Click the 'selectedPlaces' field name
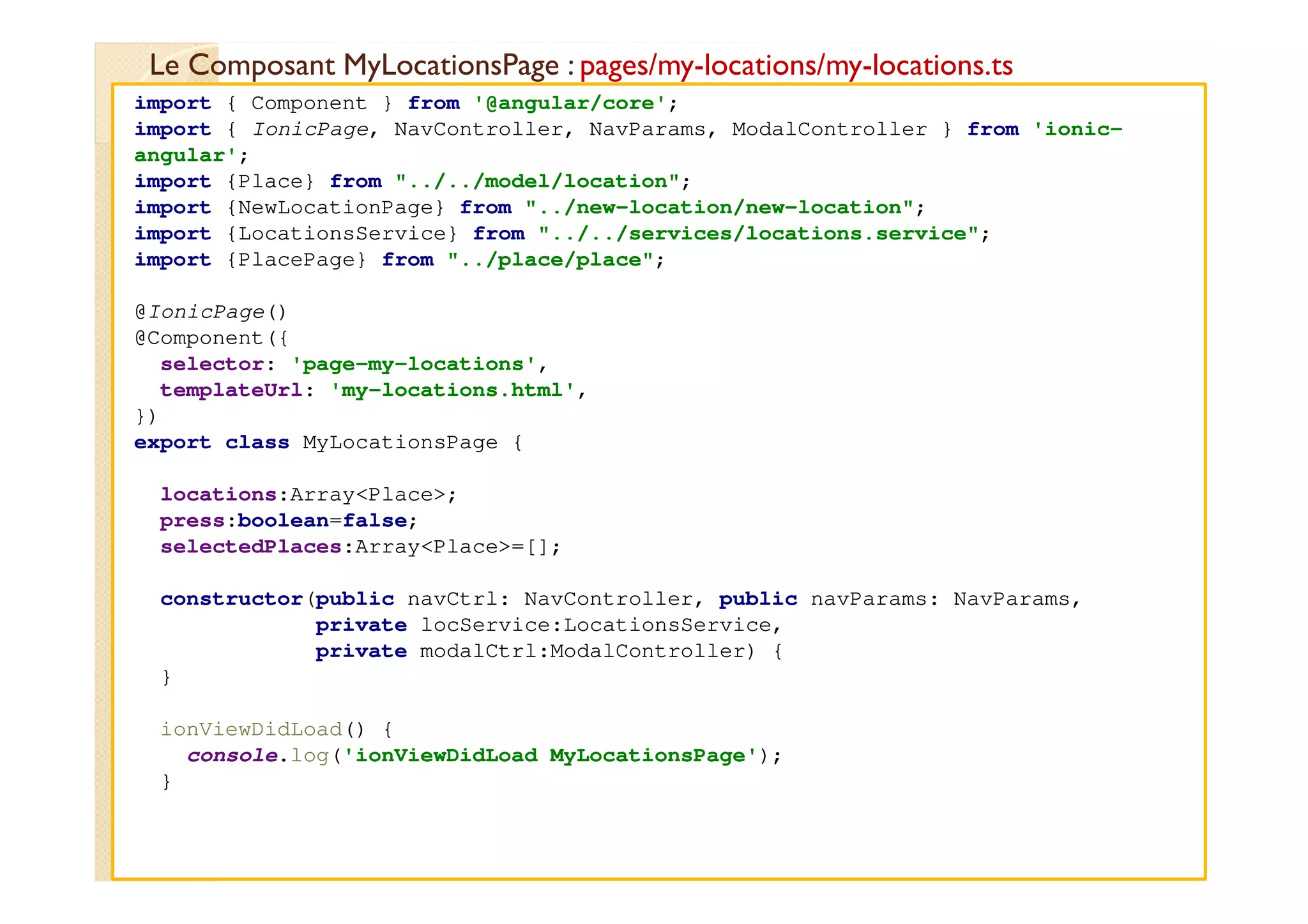The width and height of the screenshot is (1308, 924). tap(251, 547)
